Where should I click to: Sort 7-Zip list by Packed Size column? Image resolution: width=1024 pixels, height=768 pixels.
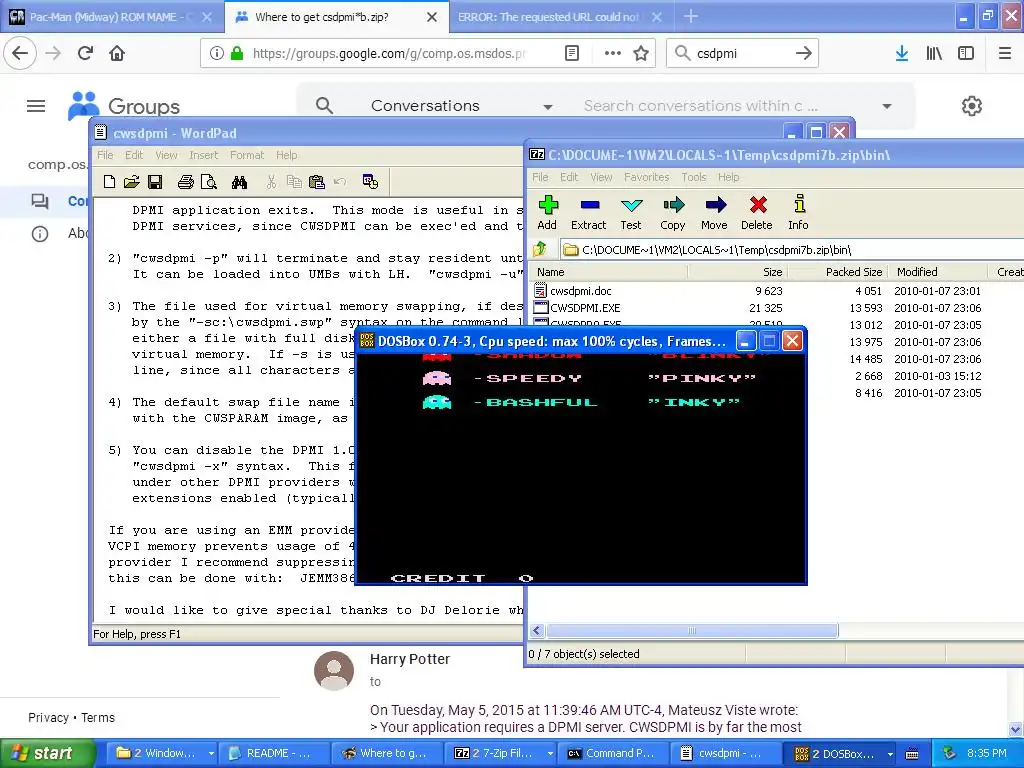point(853,272)
